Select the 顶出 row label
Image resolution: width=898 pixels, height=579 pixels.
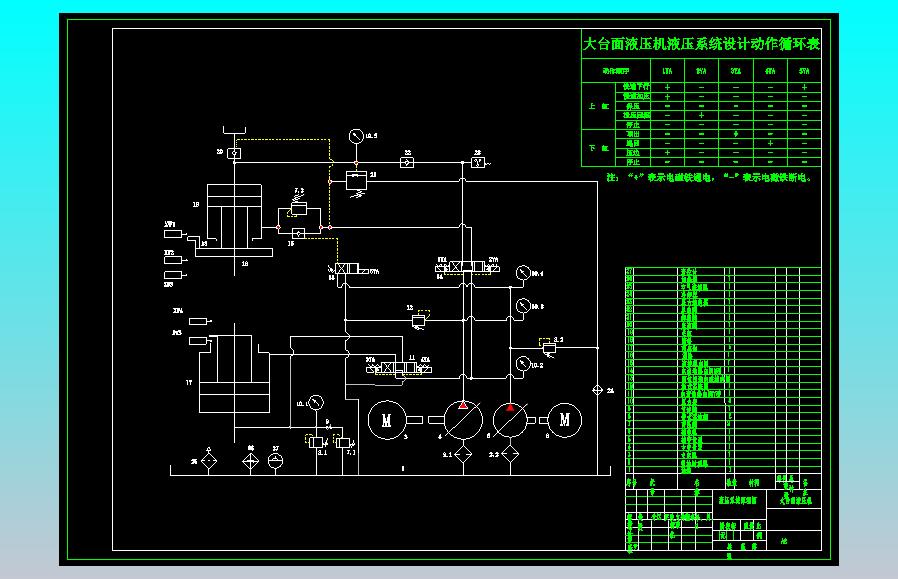633,134
